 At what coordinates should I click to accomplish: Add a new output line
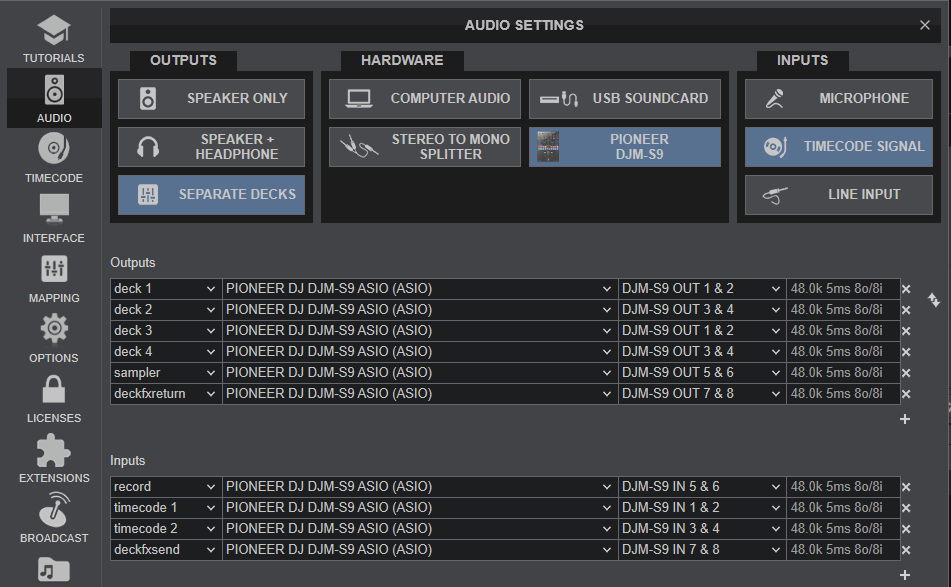click(905, 419)
